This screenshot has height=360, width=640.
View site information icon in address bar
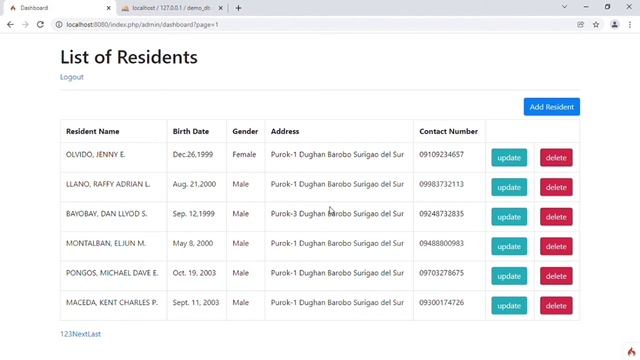point(59,24)
